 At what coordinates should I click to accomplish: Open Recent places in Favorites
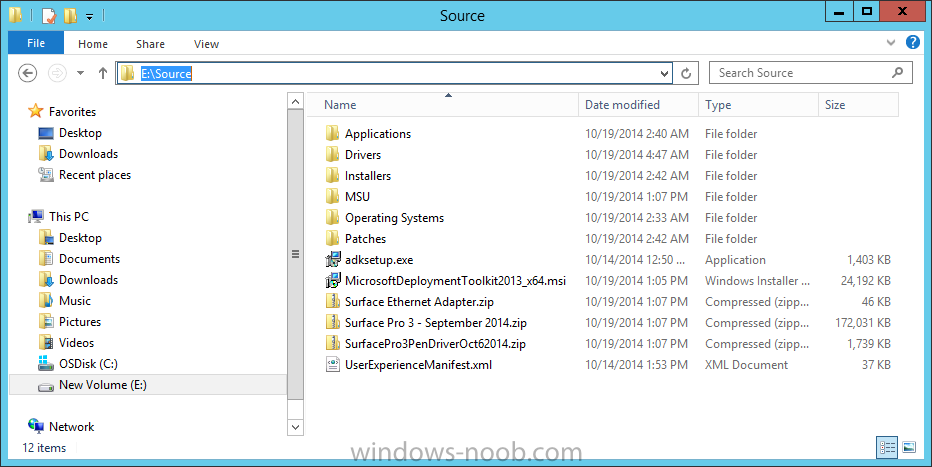95,175
